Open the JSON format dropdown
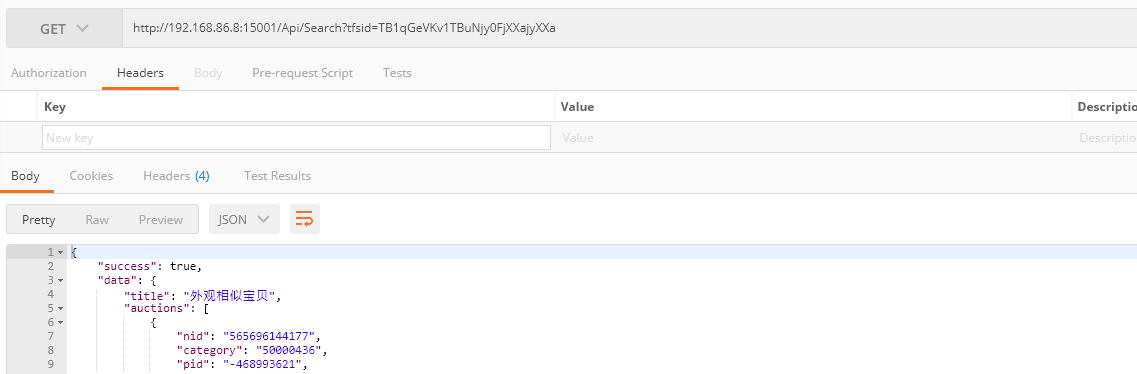Viewport: 1137px width, 374px height. (244, 219)
